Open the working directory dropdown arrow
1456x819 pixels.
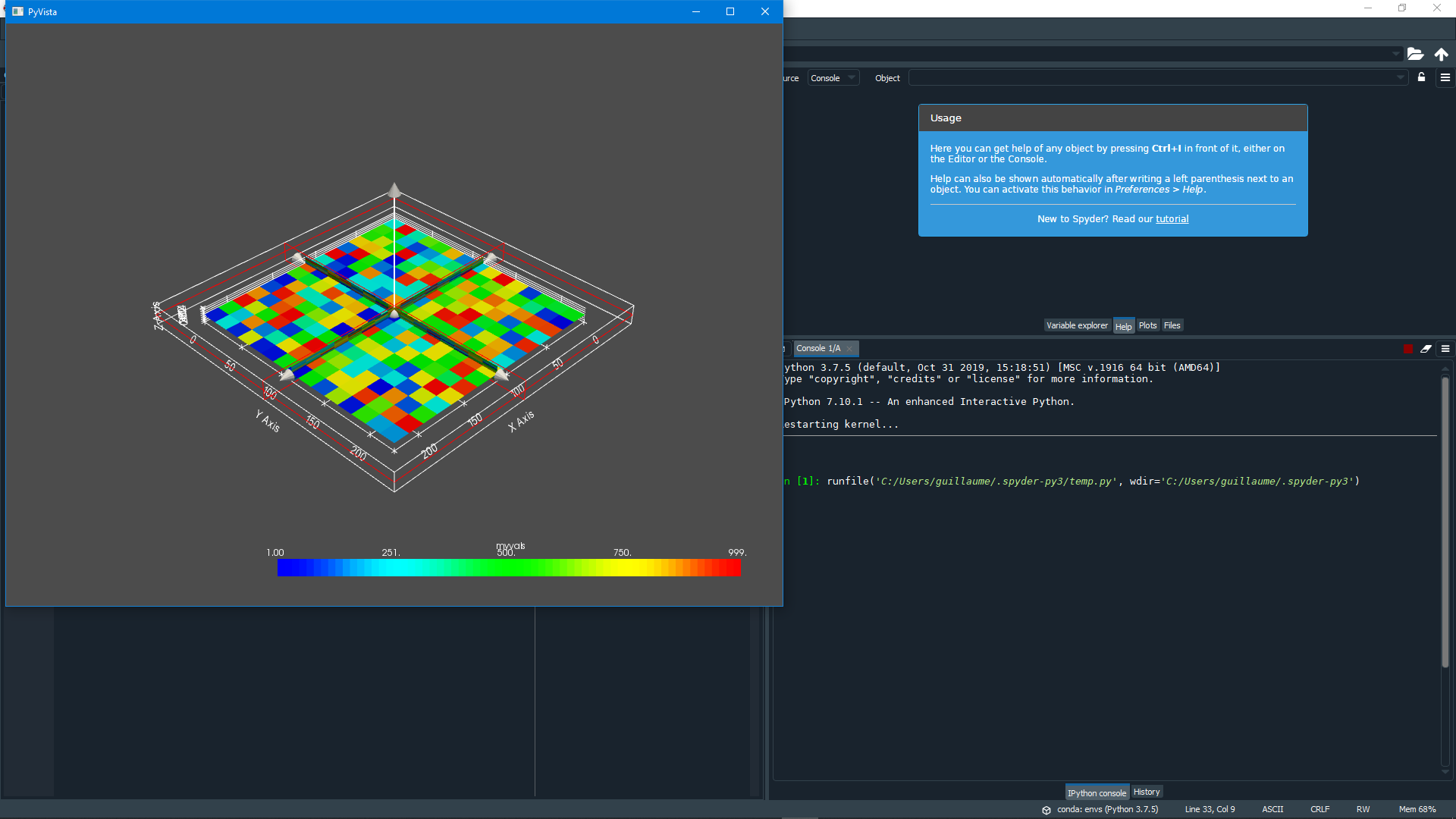(x=1396, y=54)
